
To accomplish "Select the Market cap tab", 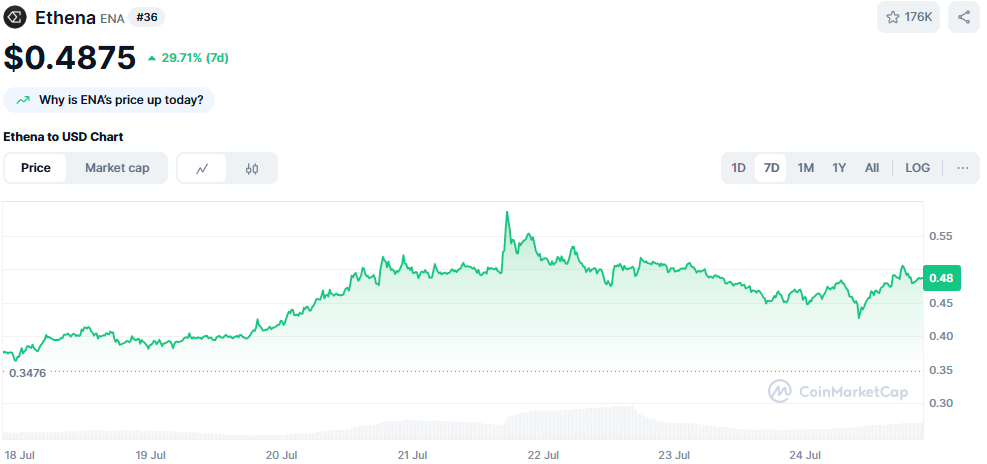I will coord(117,168).
